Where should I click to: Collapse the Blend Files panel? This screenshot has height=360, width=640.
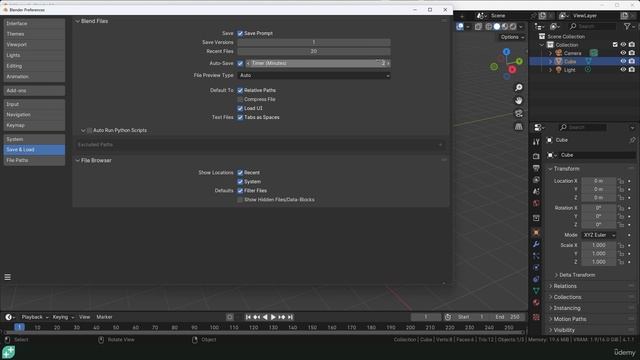(x=78, y=21)
